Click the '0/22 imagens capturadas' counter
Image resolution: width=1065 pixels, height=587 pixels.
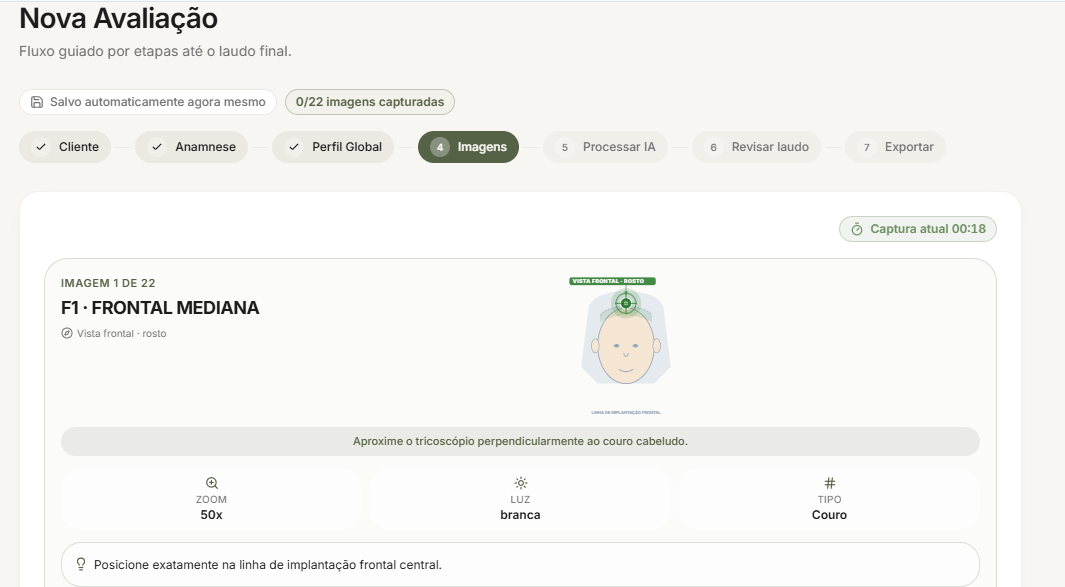(x=369, y=102)
